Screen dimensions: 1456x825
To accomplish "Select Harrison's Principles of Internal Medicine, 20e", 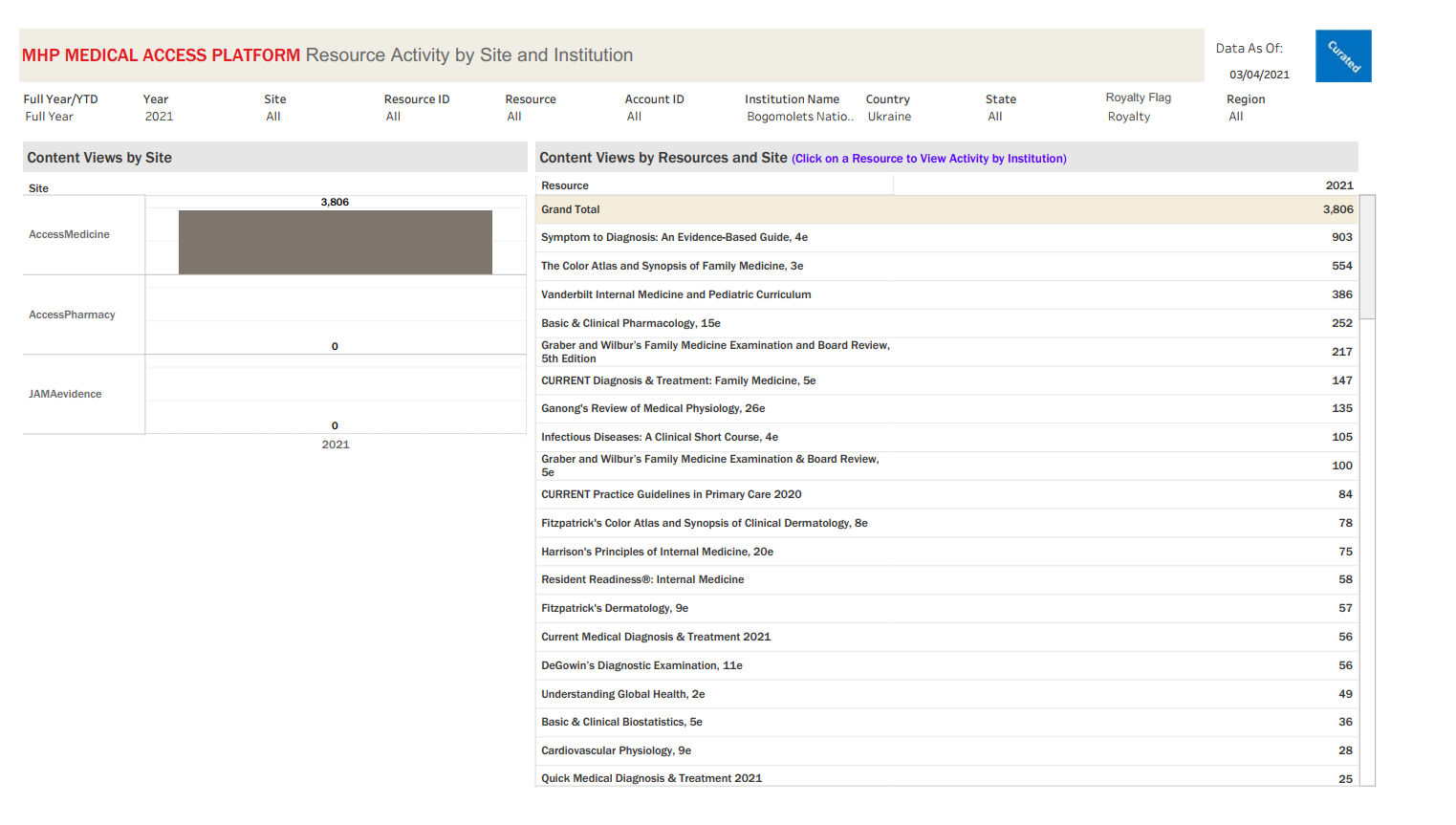I will tap(946, 552).
